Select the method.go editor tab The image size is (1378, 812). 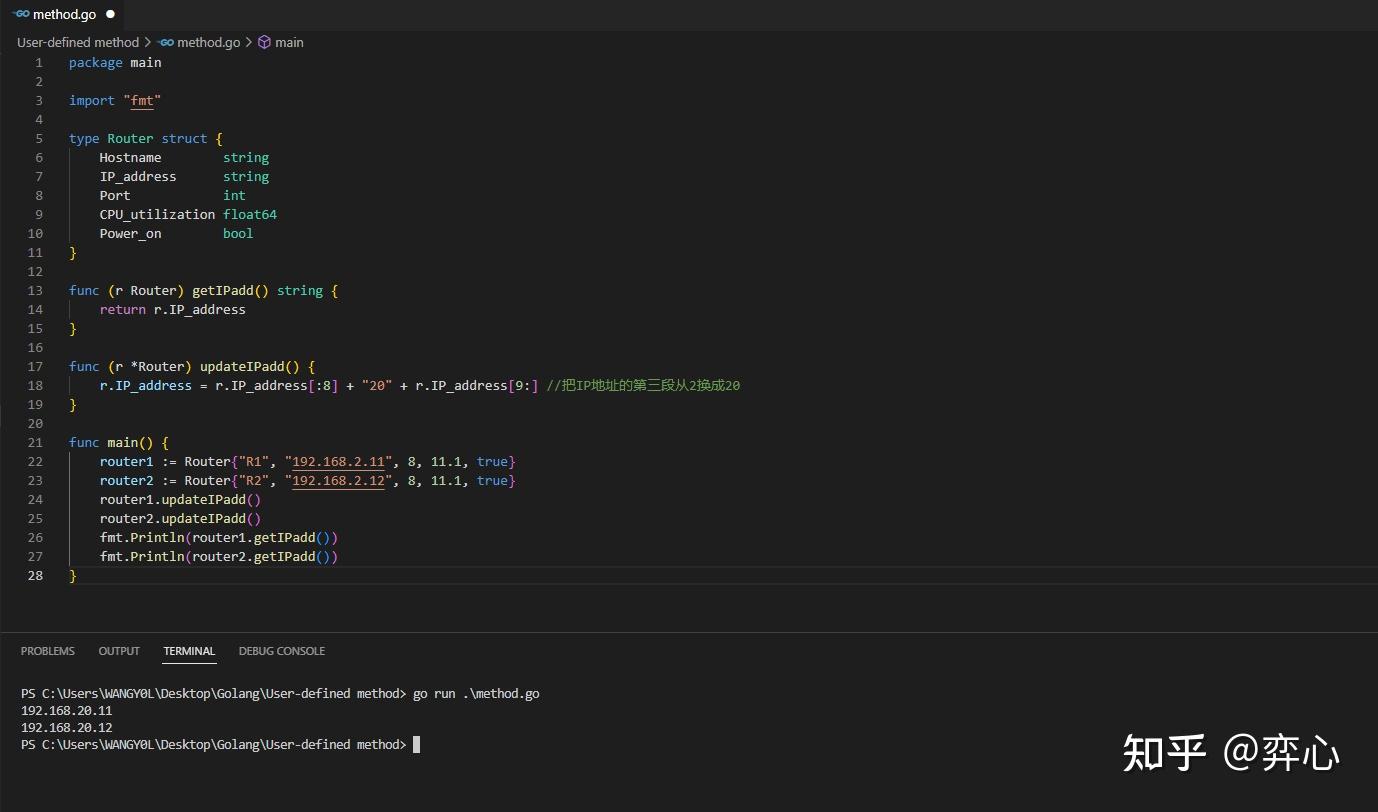(x=63, y=14)
